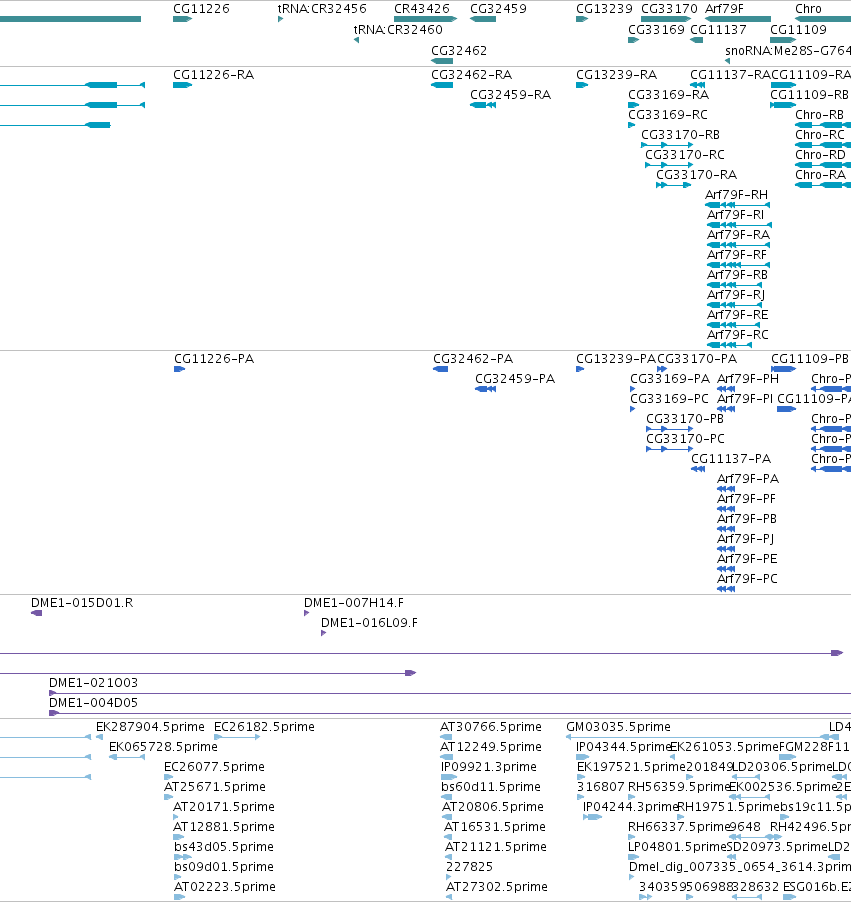Click the CG33169-RA transcript label
The width and height of the screenshot is (851, 902).
point(669,95)
